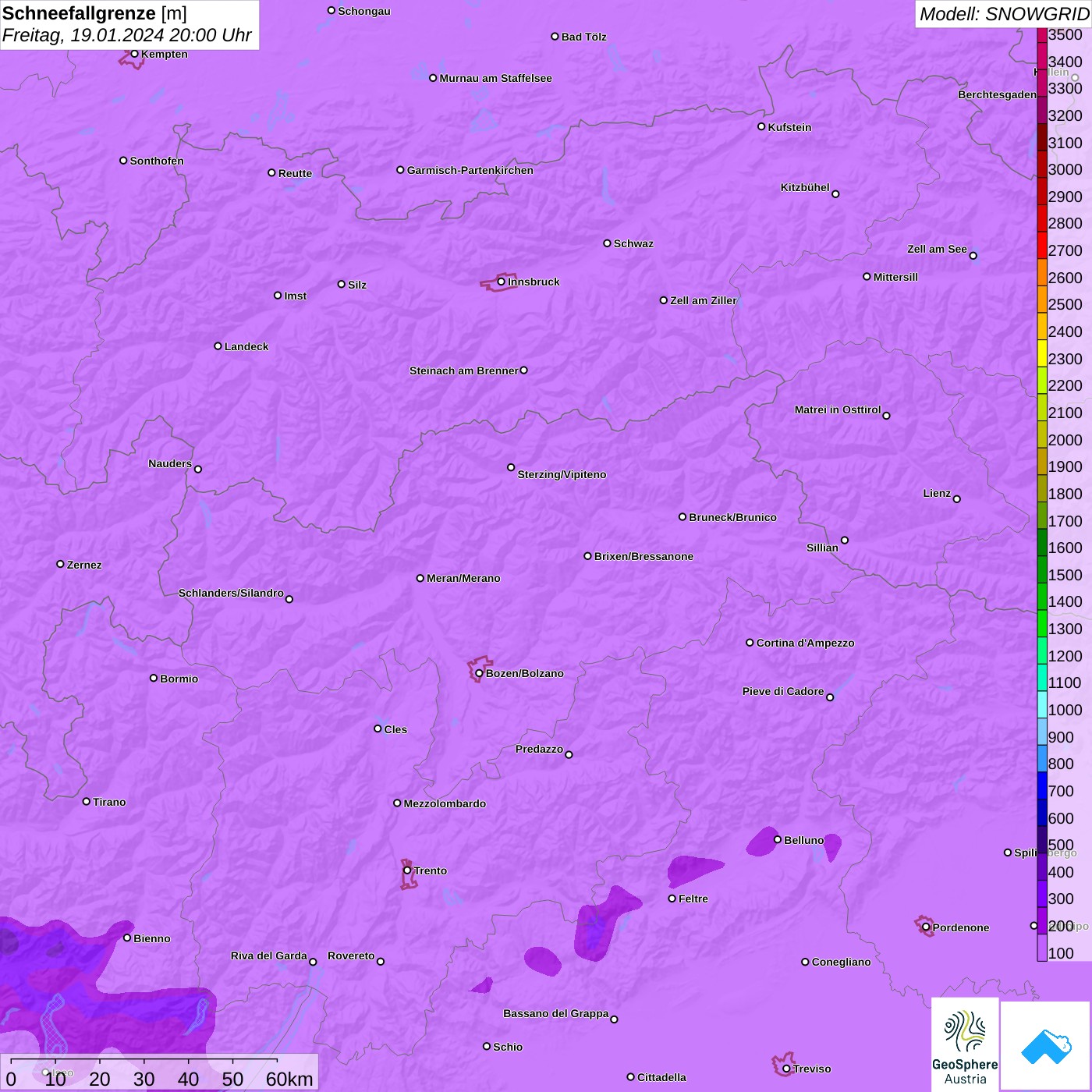The image size is (1092, 1092).
Task: Click the Modell: SNOWGRID label
Action: (x=1004, y=14)
